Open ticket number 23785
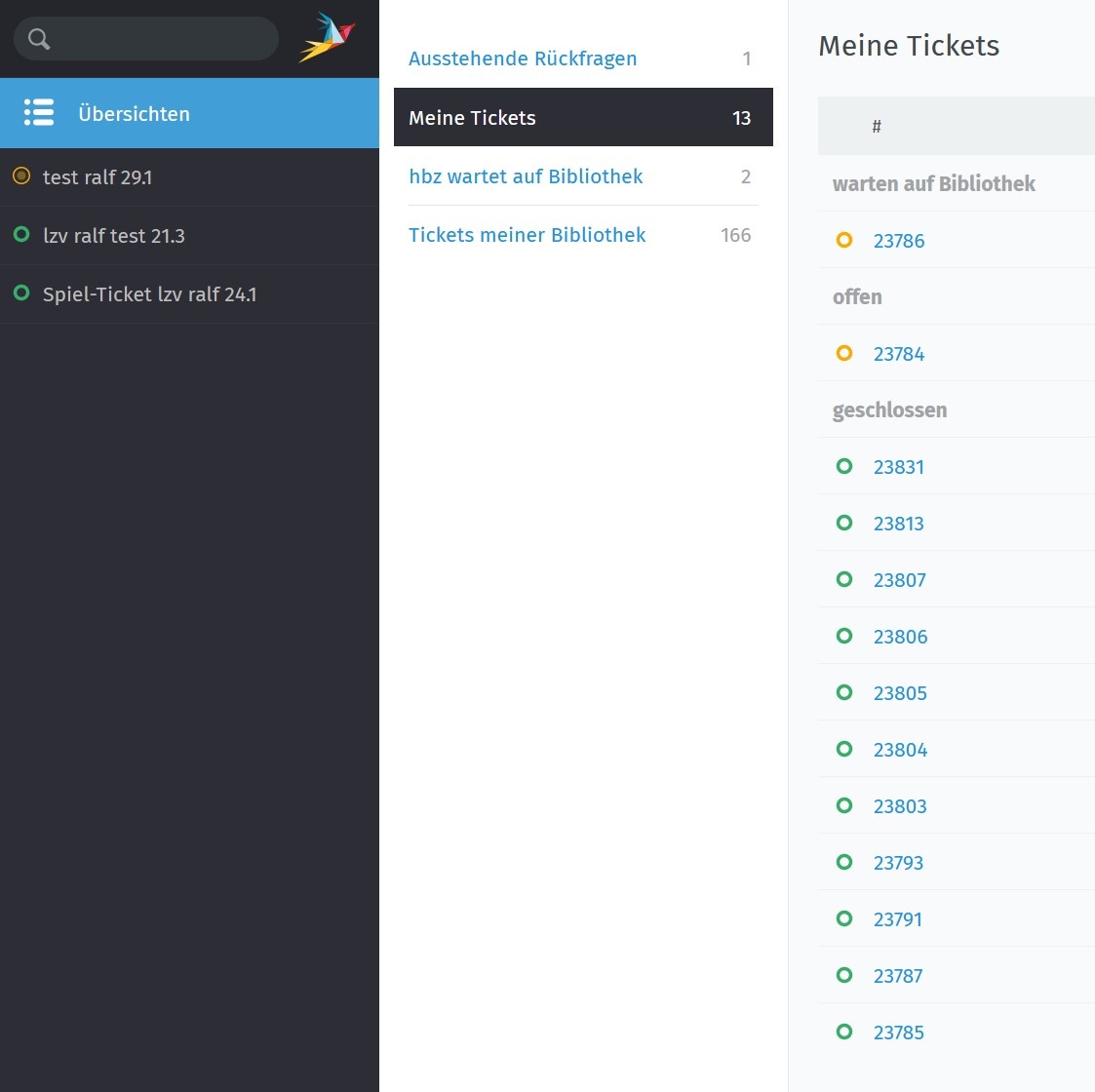The width and height of the screenshot is (1095, 1092). [x=898, y=1033]
